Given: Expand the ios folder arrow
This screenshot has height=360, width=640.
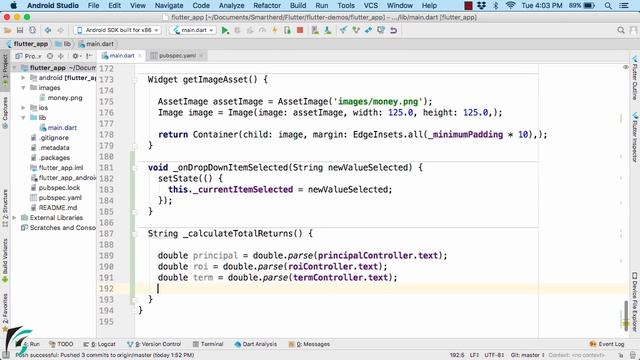Looking at the screenshot, I should click(x=23, y=108).
